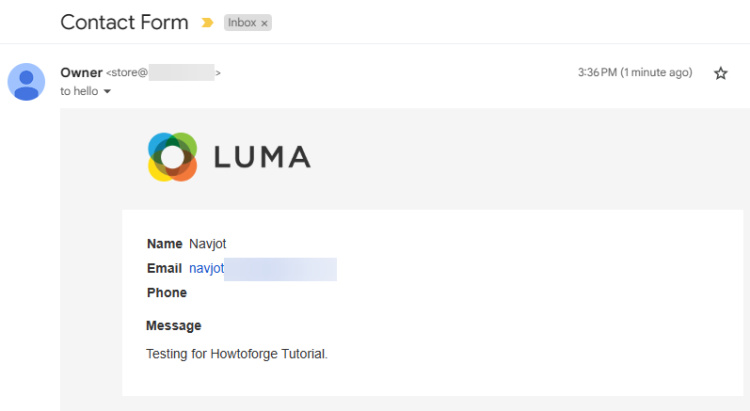Click the colorful Luma logo icon
Image resolution: width=750 pixels, height=411 pixels.
pyautogui.click(x=172, y=157)
